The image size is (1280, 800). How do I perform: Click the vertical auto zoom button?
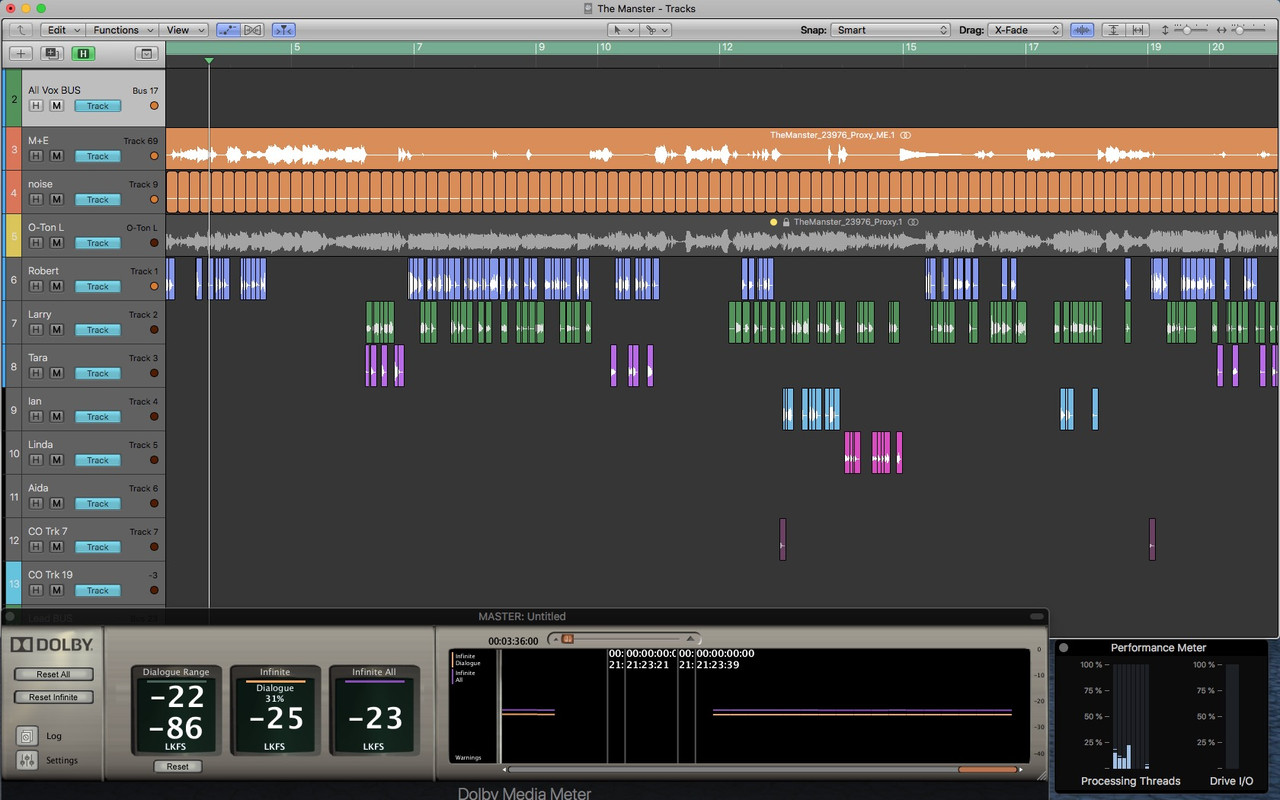pyautogui.click(x=1113, y=30)
